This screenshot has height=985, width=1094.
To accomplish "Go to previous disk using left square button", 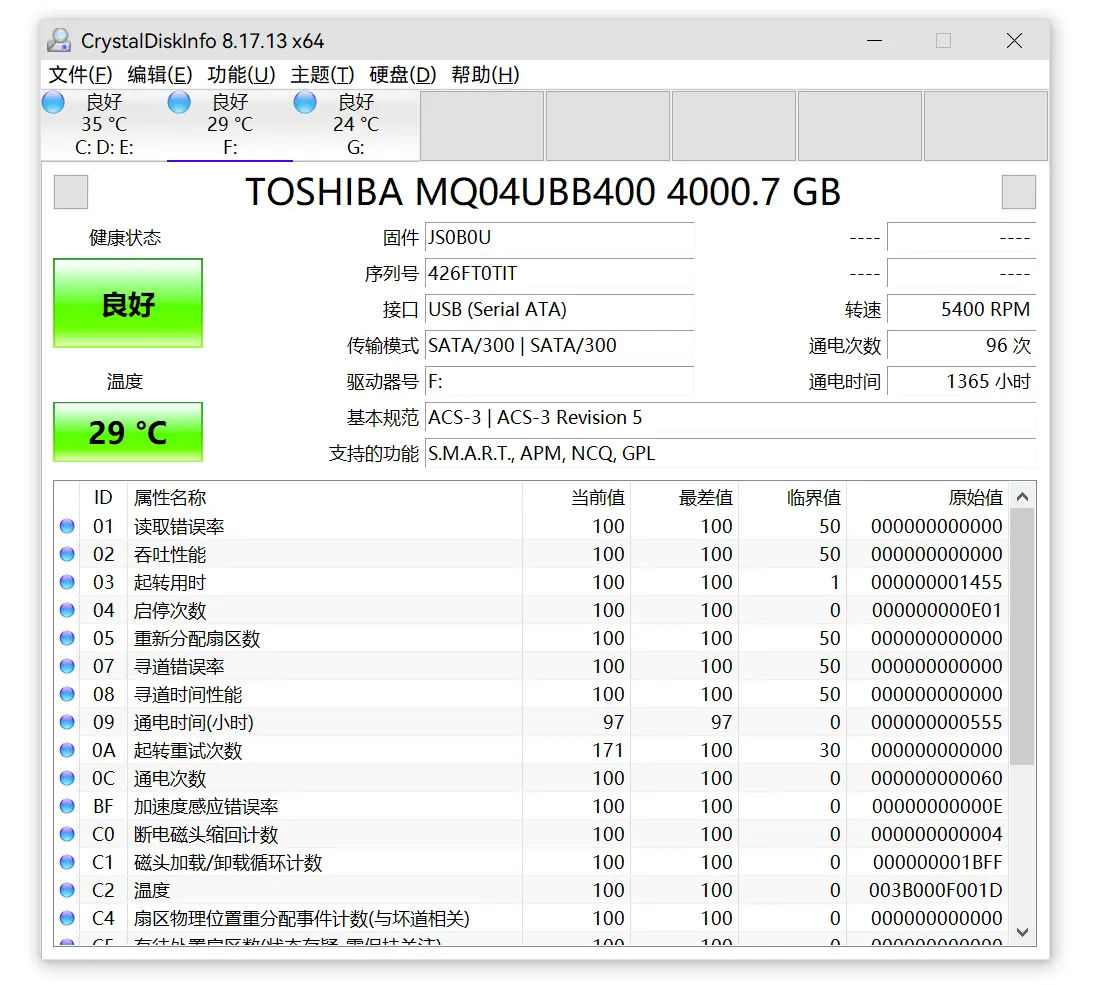I will tap(71, 192).
